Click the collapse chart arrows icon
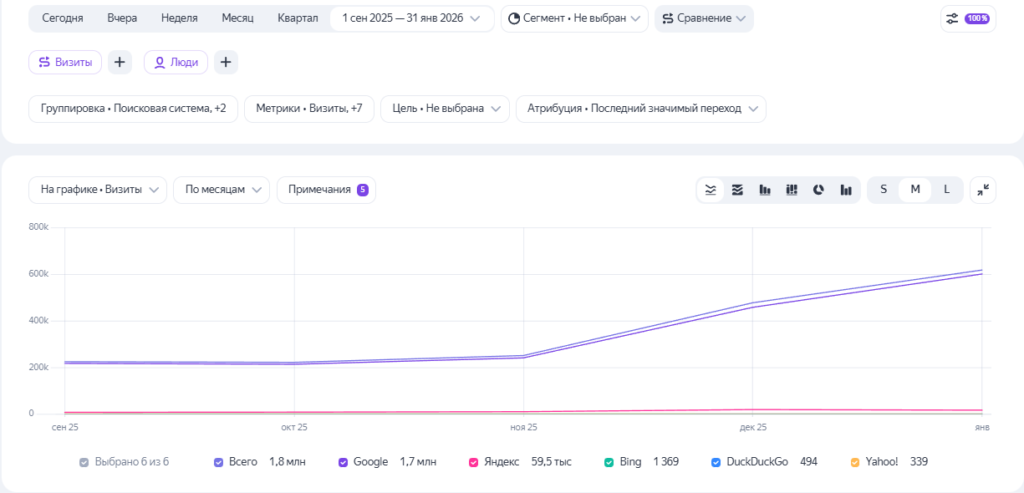Viewport: 1024px width, 493px height. point(983,190)
